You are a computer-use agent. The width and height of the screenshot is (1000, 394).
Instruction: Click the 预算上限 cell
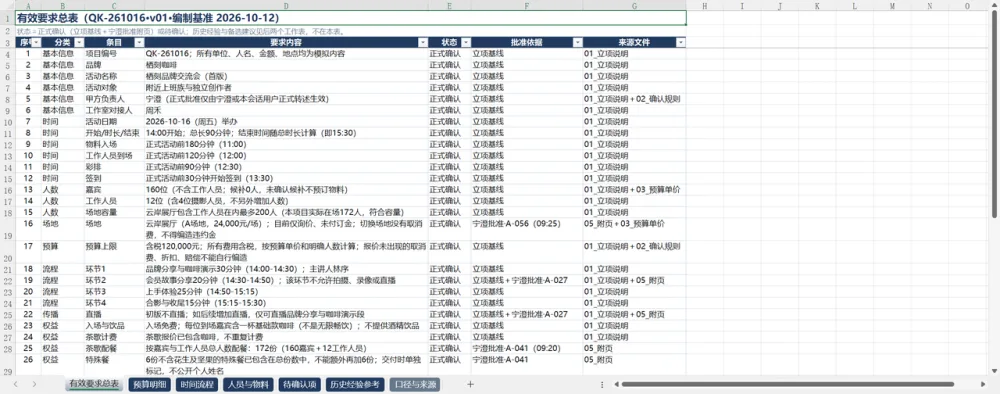(x=114, y=252)
